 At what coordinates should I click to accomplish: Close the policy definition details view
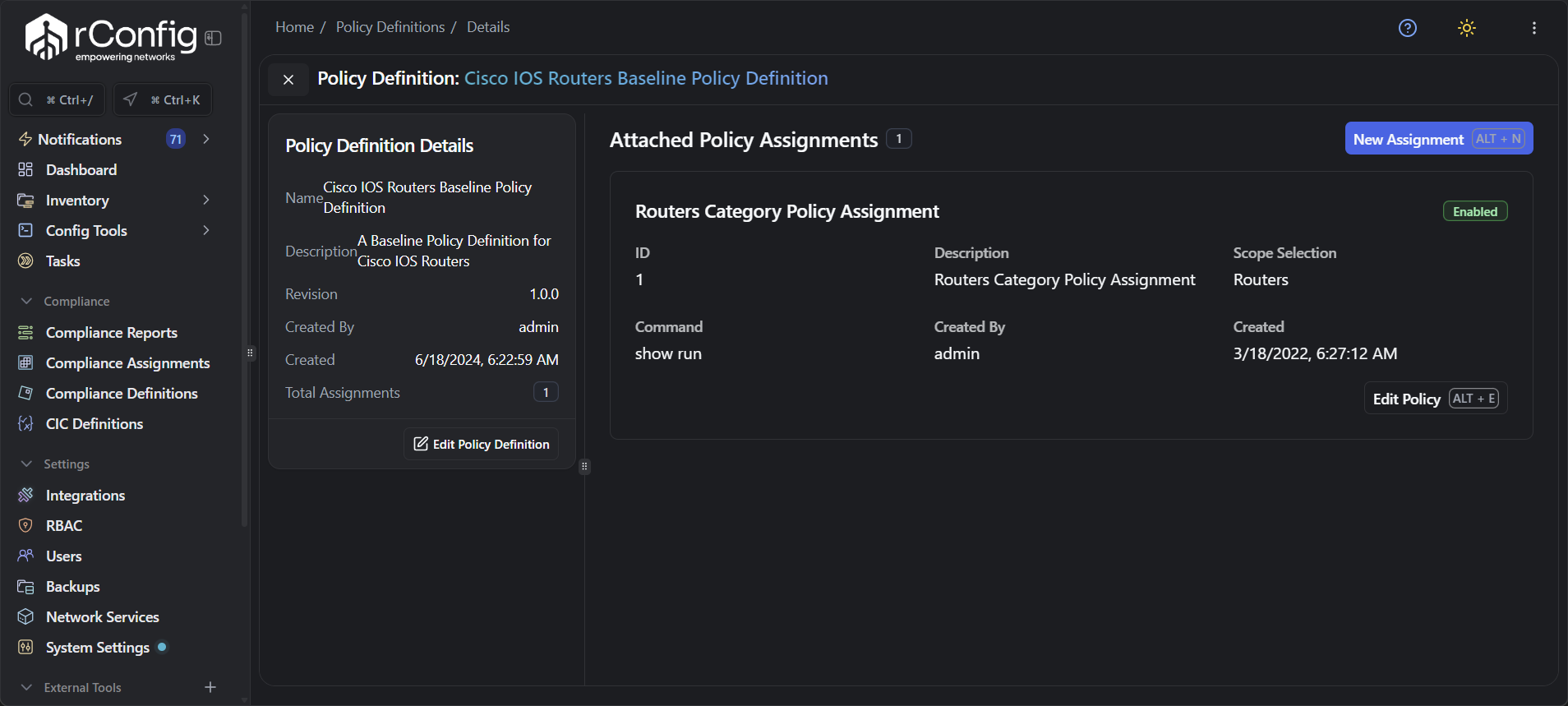288,80
